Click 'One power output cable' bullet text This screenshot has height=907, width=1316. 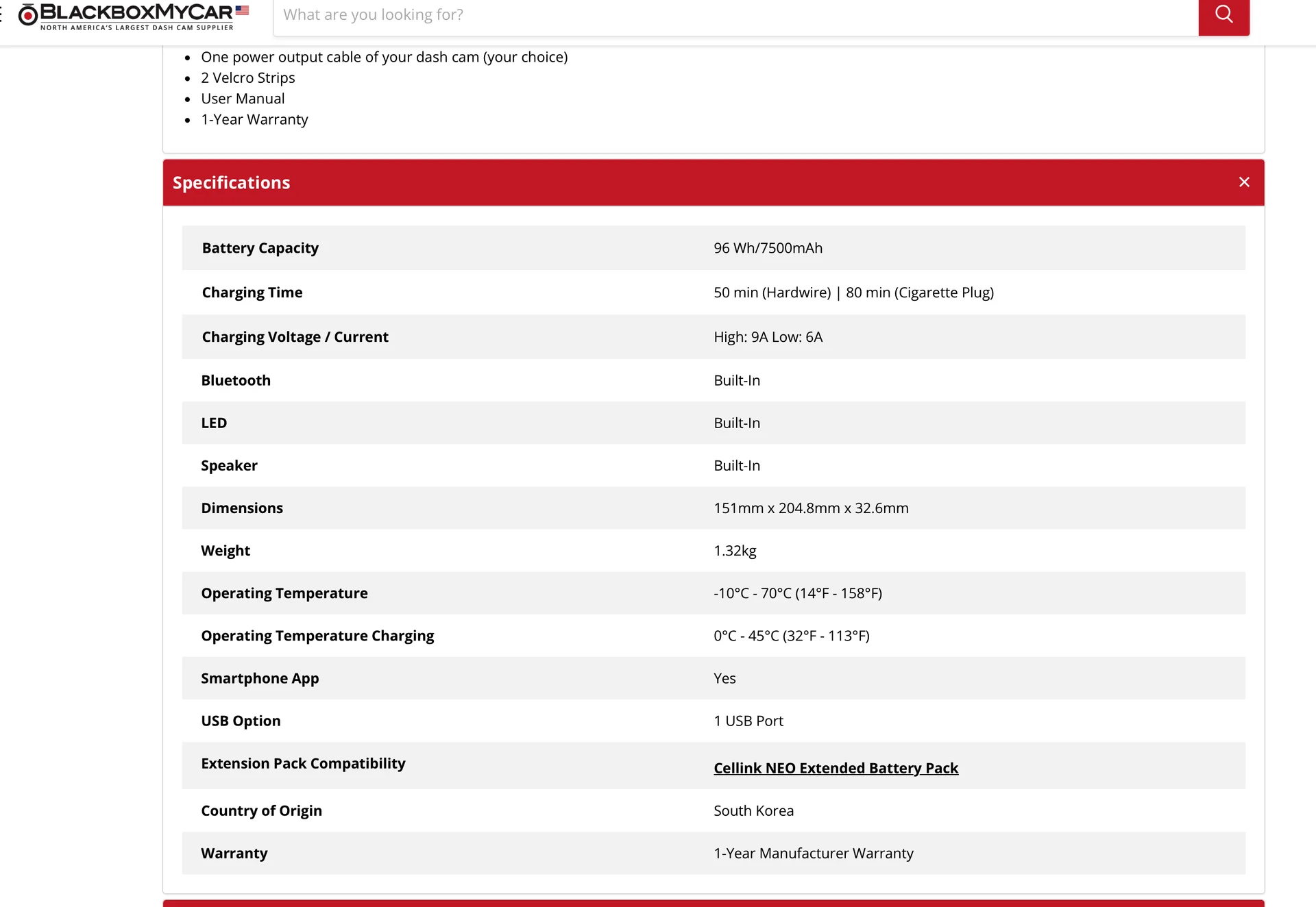click(385, 57)
